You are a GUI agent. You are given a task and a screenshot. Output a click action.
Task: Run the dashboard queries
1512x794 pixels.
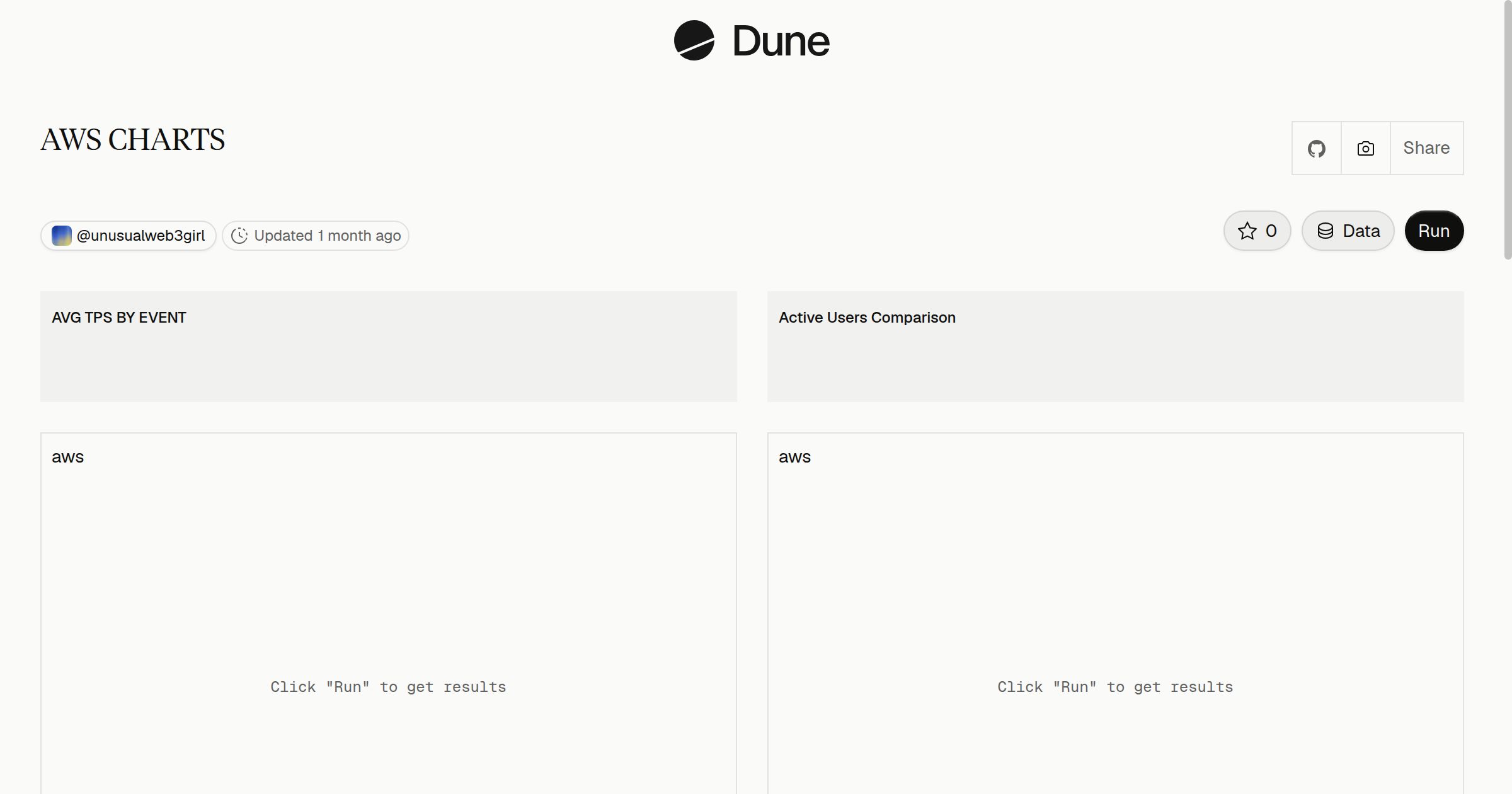(x=1435, y=231)
